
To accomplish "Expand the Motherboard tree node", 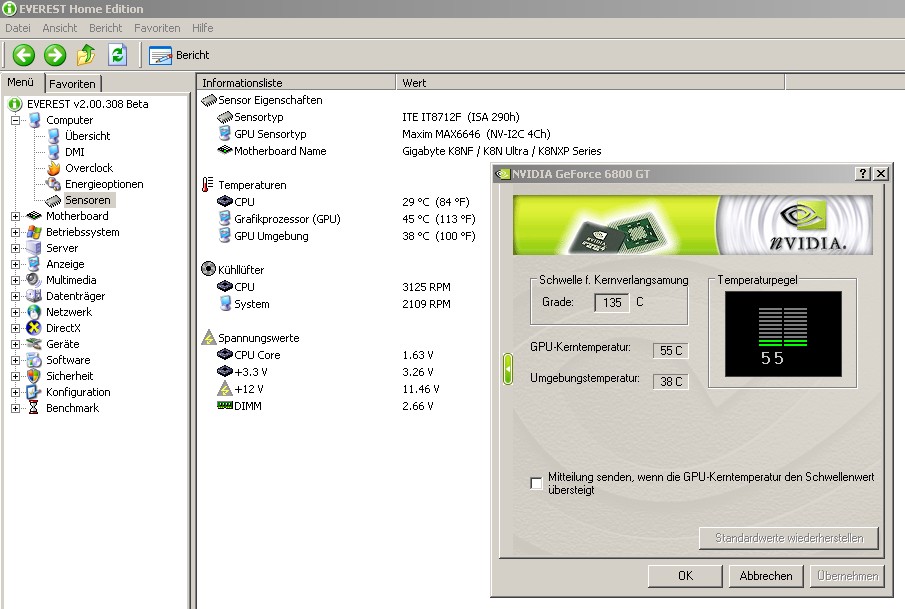I will [x=15, y=216].
